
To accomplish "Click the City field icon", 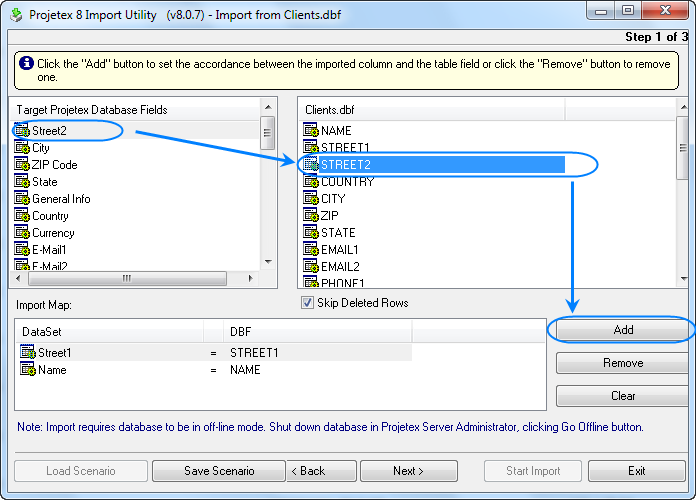I will pos(22,147).
